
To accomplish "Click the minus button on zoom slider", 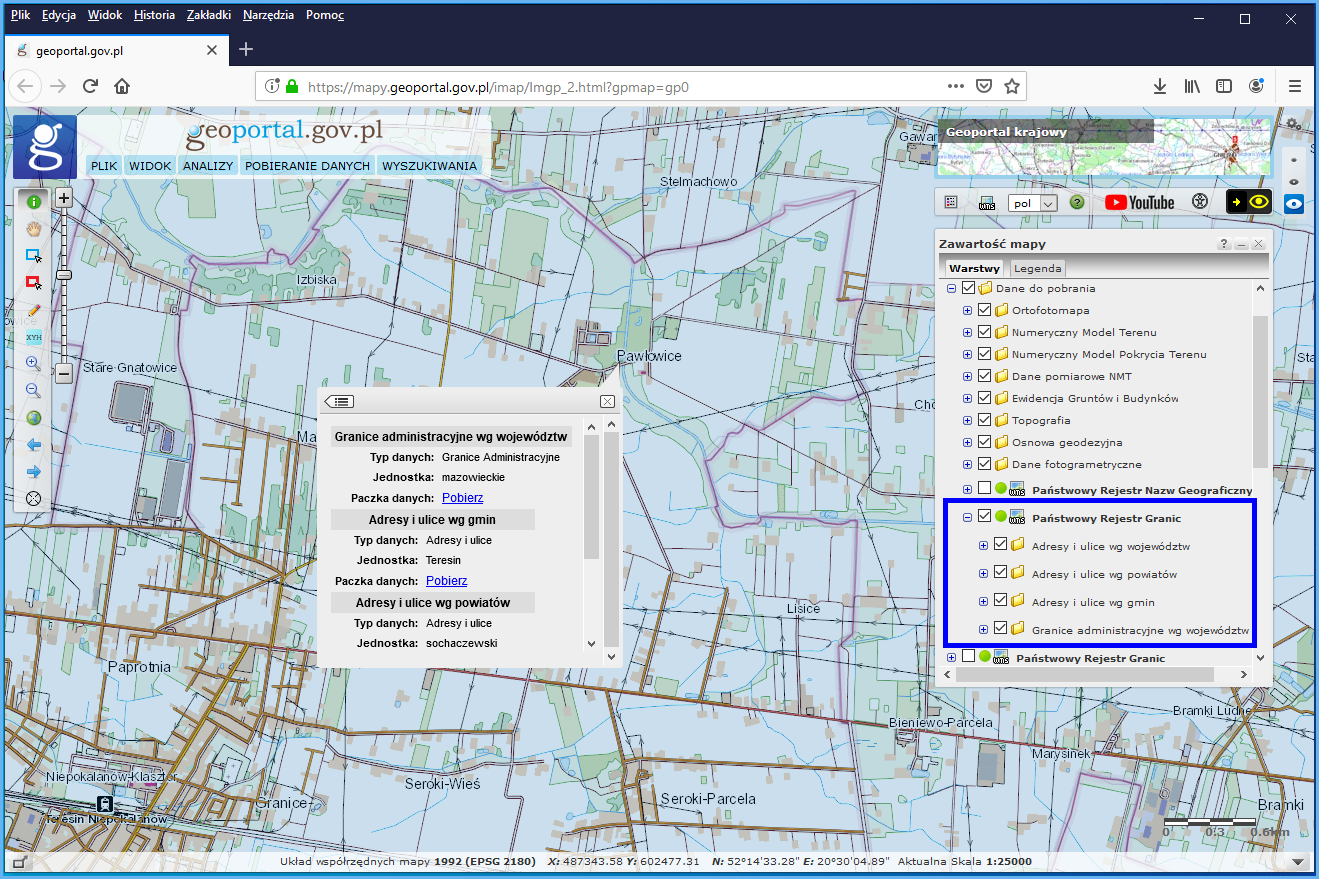I will 64,374.
